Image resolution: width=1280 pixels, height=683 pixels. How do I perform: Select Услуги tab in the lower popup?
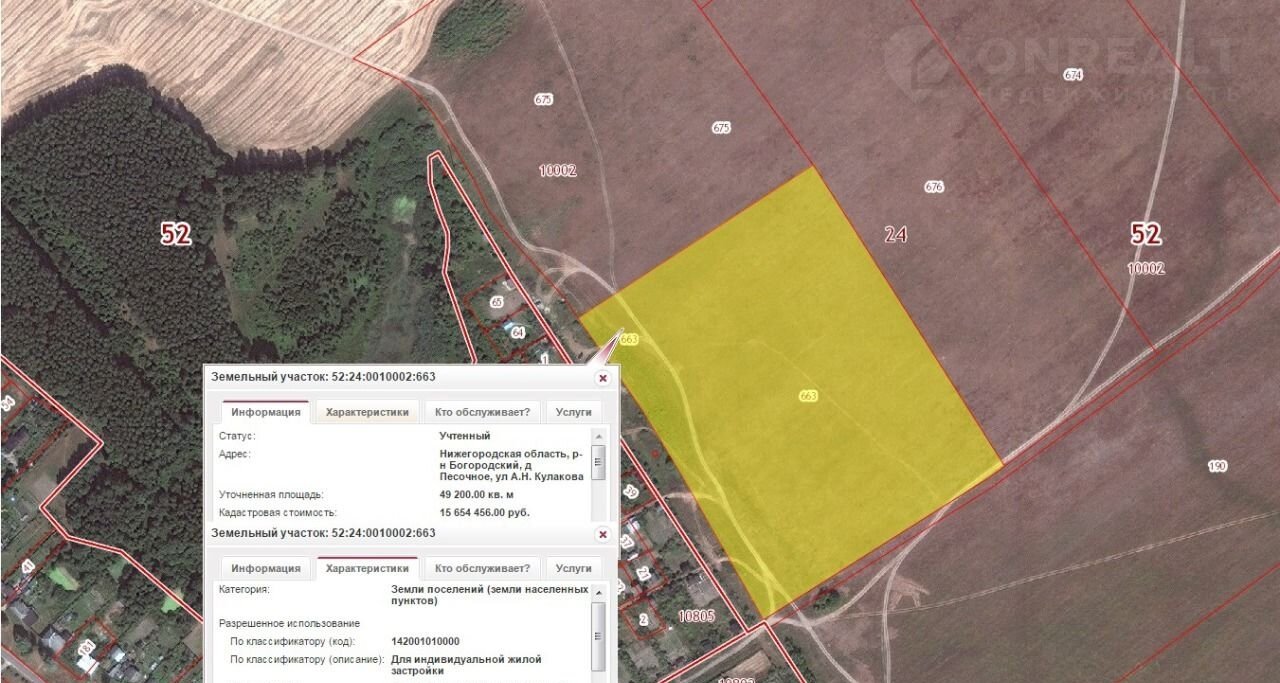pyautogui.click(x=573, y=568)
